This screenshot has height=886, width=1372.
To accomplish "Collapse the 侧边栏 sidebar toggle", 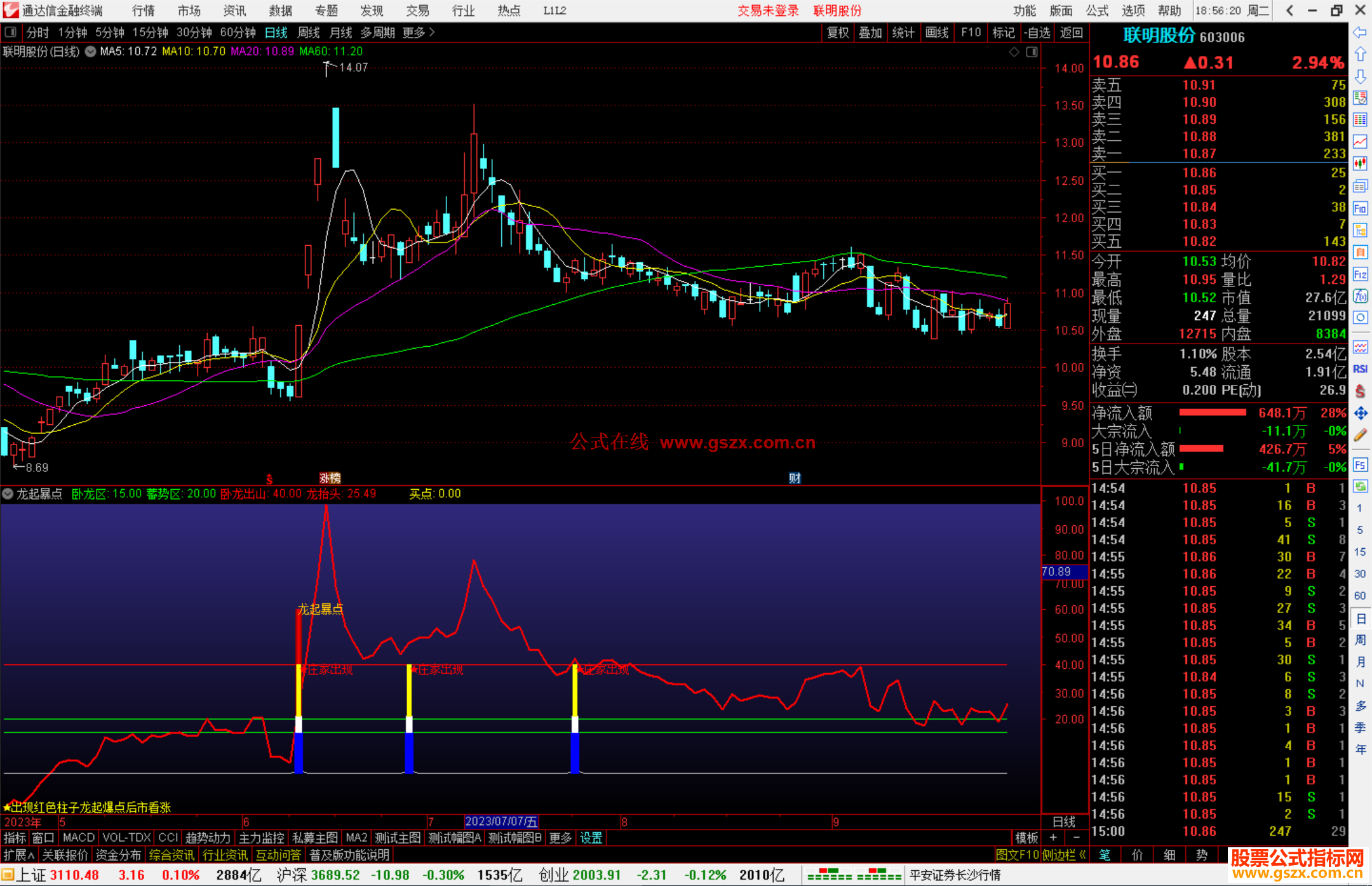I will point(1064,855).
